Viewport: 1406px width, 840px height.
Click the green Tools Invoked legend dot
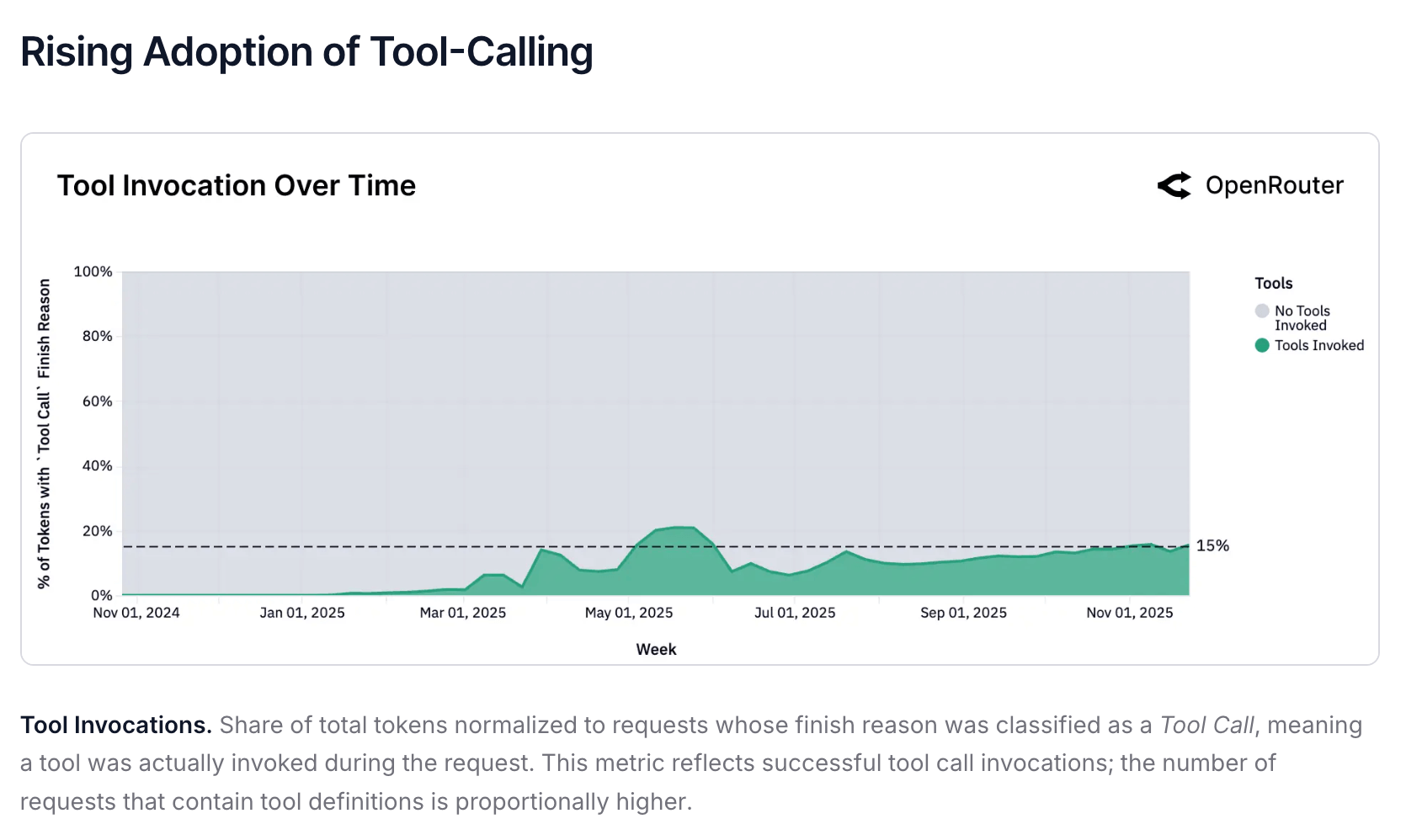[1261, 345]
